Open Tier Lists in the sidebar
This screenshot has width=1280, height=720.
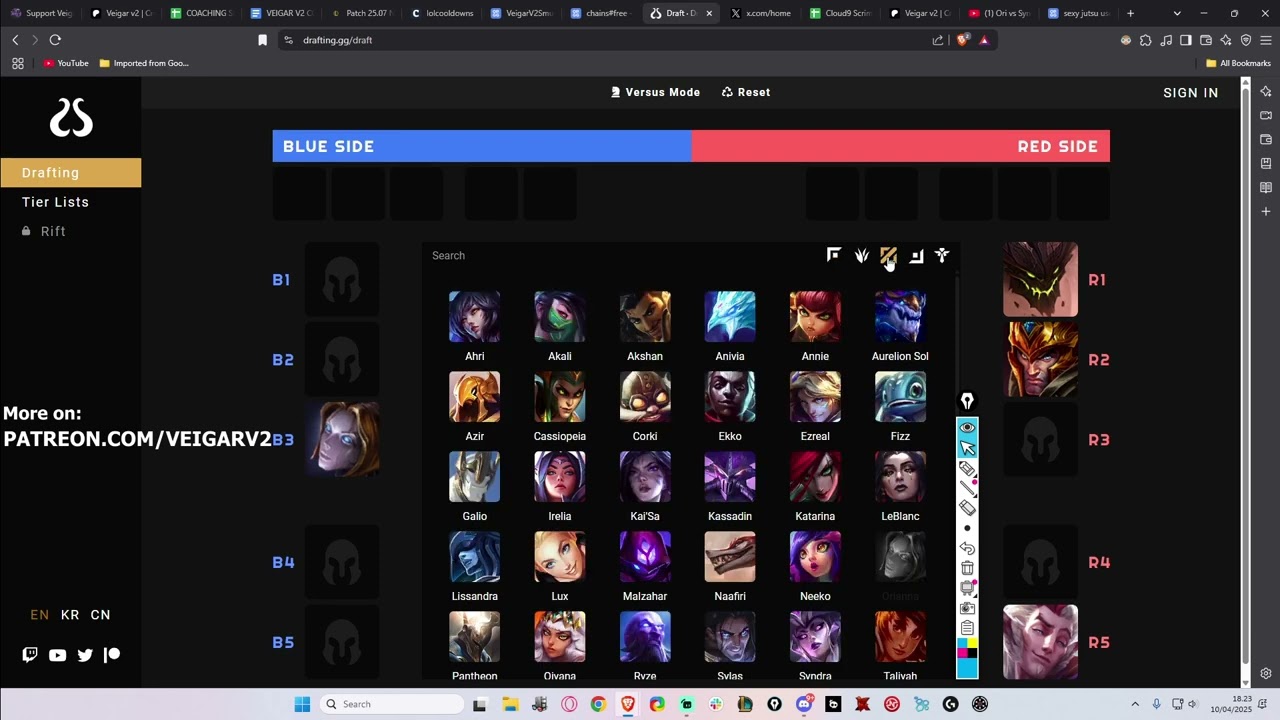click(x=56, y=202)
